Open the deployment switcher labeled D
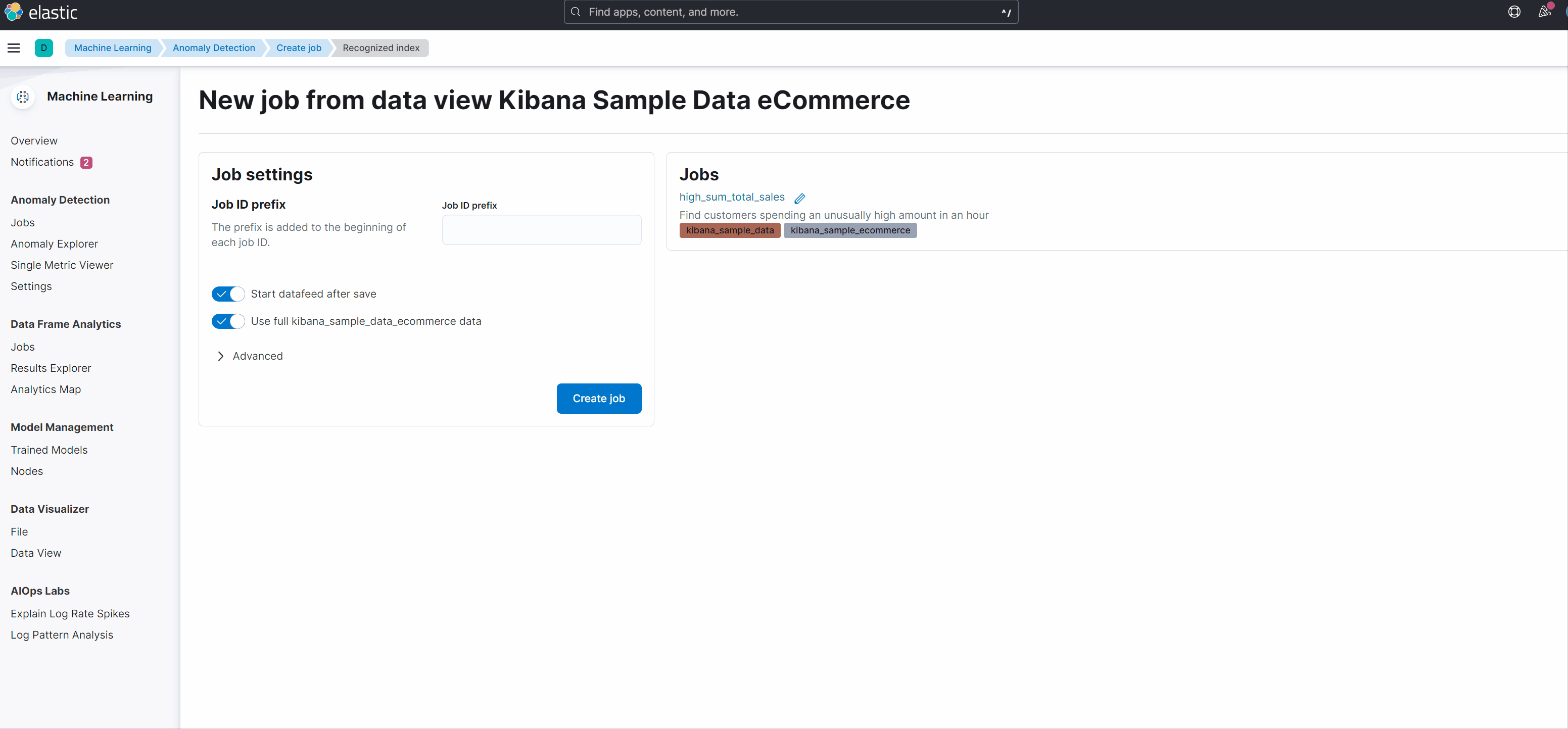 pyautogui.click(x=44, y=48)
